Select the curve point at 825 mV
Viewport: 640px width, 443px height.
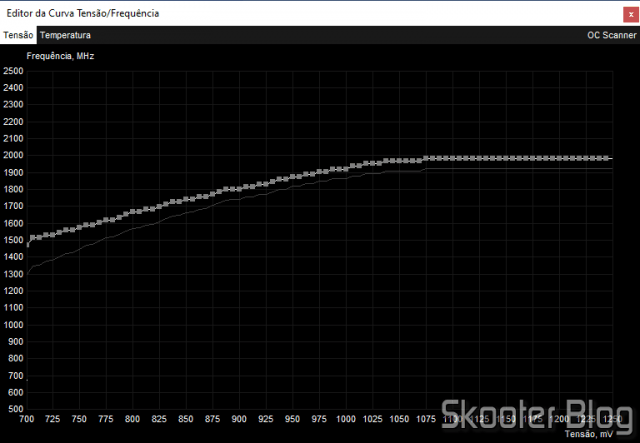pyautogui.click(x=159, y=206)
